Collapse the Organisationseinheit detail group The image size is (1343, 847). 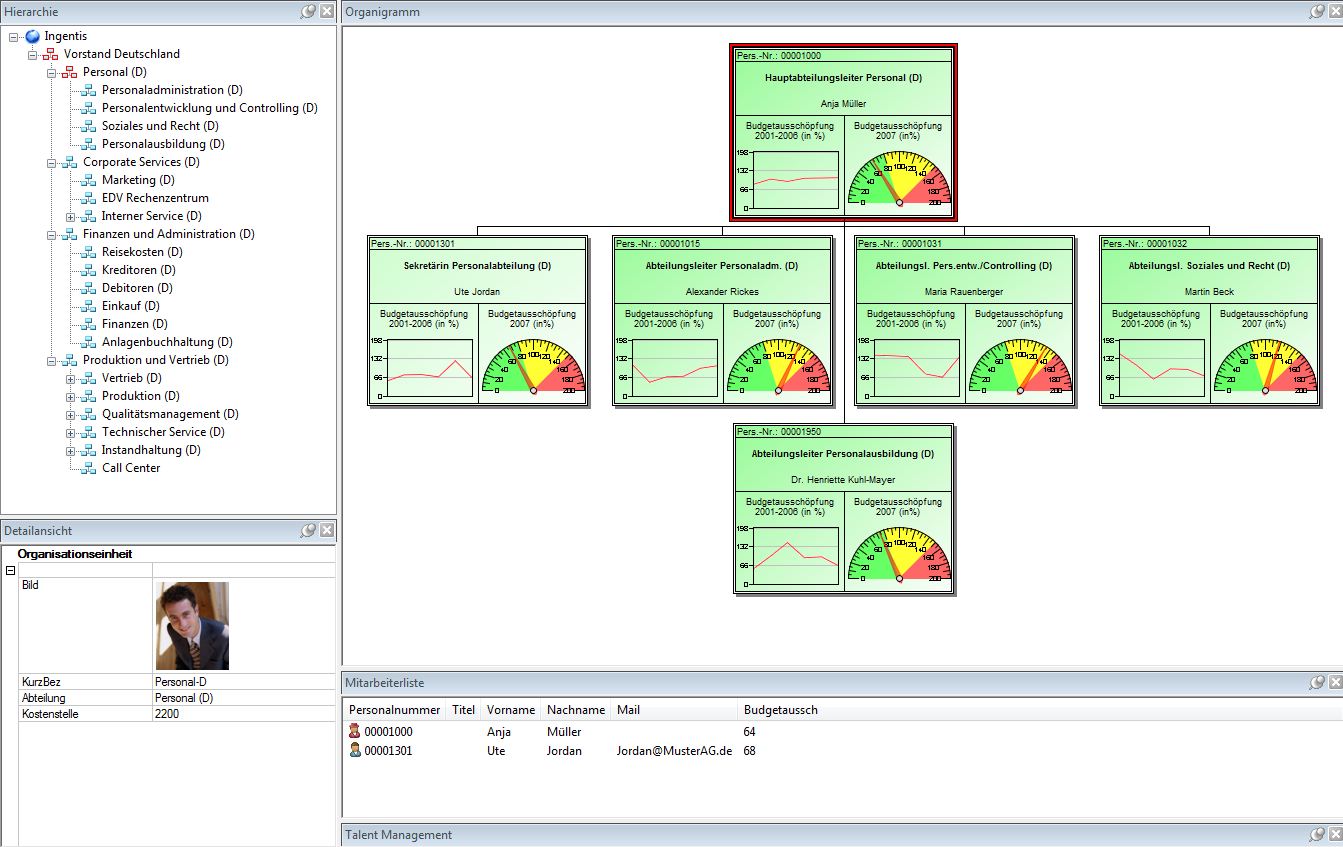[x=10, y=570]
